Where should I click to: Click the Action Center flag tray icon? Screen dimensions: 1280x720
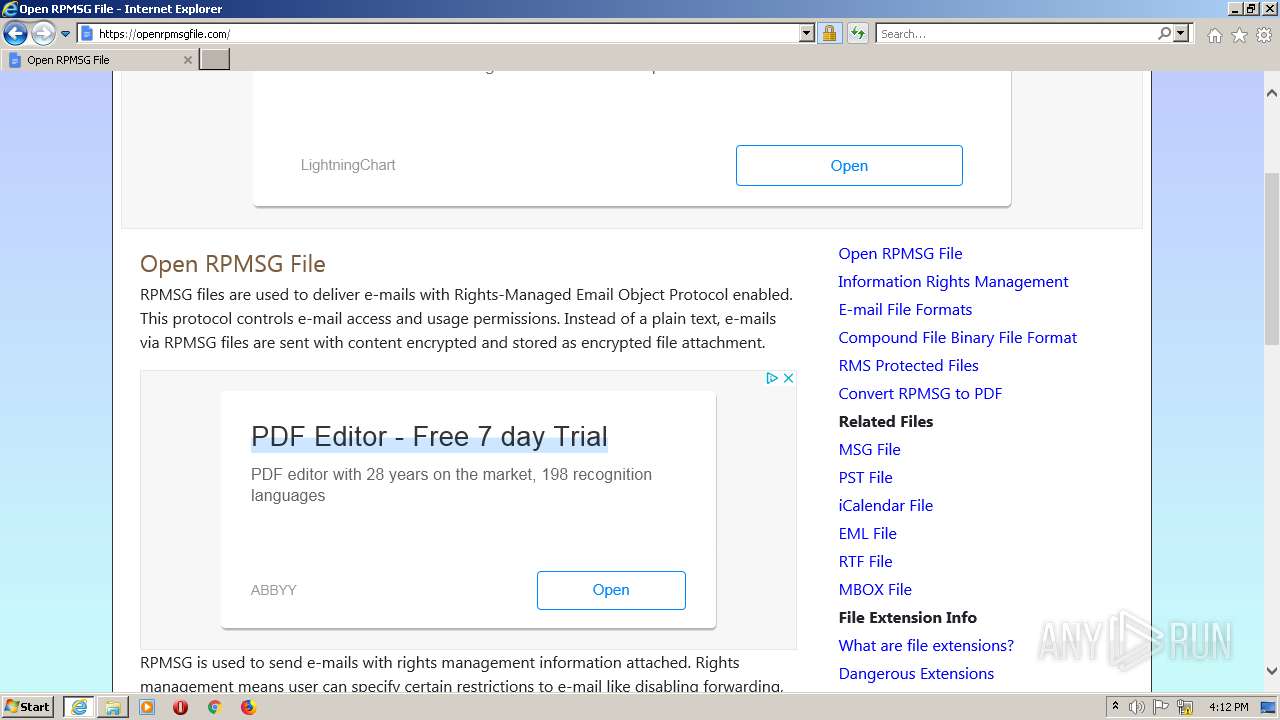pos(1162,707)
